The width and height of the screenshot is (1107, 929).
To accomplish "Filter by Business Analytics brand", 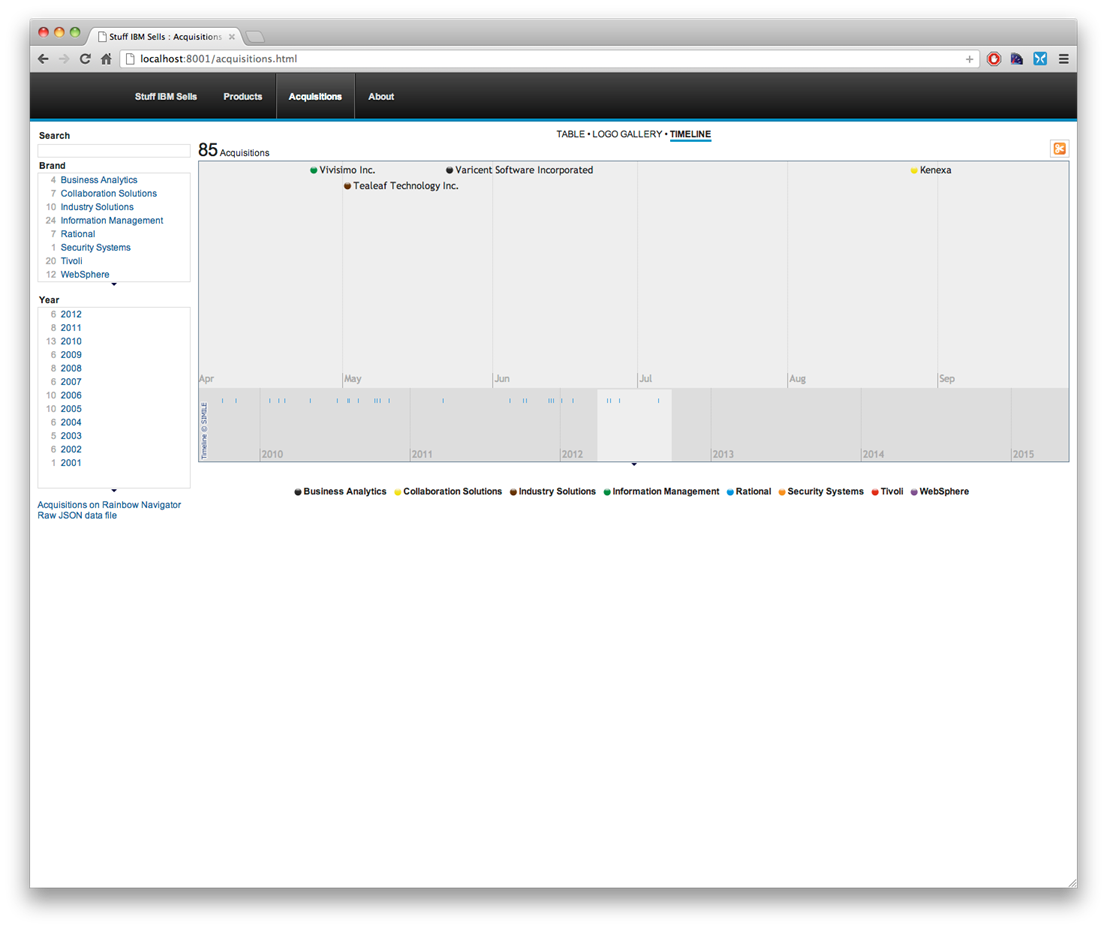I will (99, 180).
